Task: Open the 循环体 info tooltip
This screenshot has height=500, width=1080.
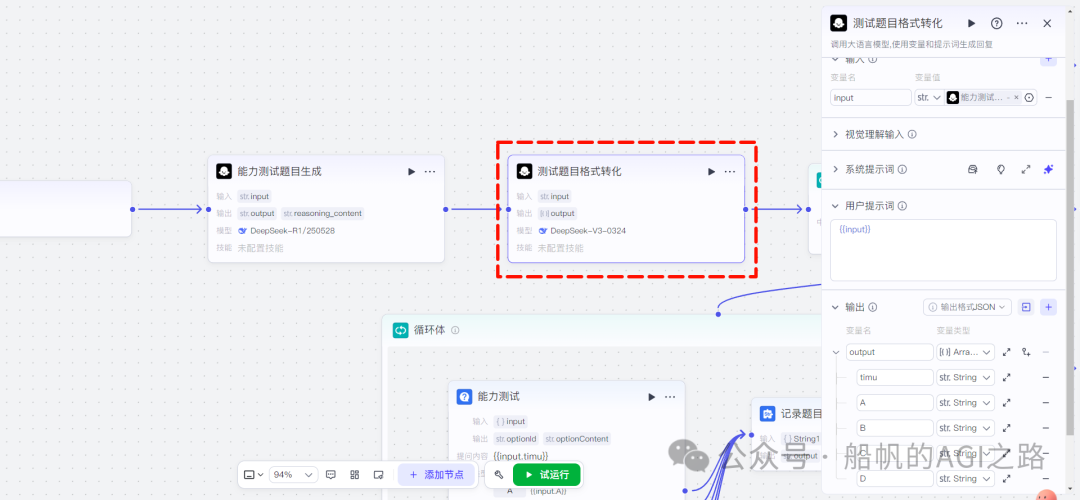Action: (455, 331)
